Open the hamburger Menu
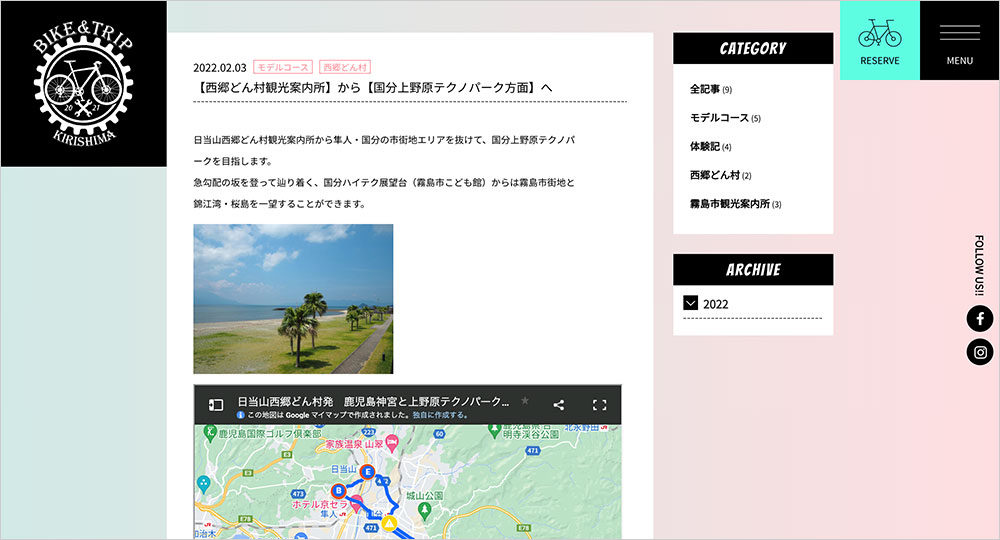 959,40
